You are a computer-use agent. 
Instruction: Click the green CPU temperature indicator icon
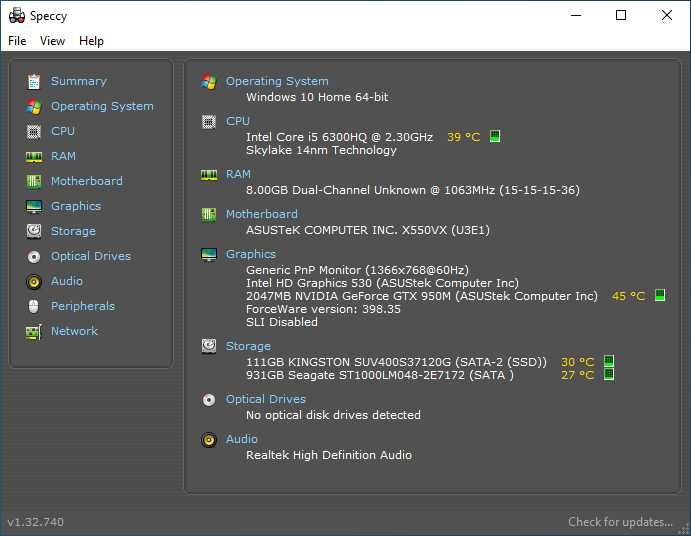pyautogui.click(x=495, y=136)
